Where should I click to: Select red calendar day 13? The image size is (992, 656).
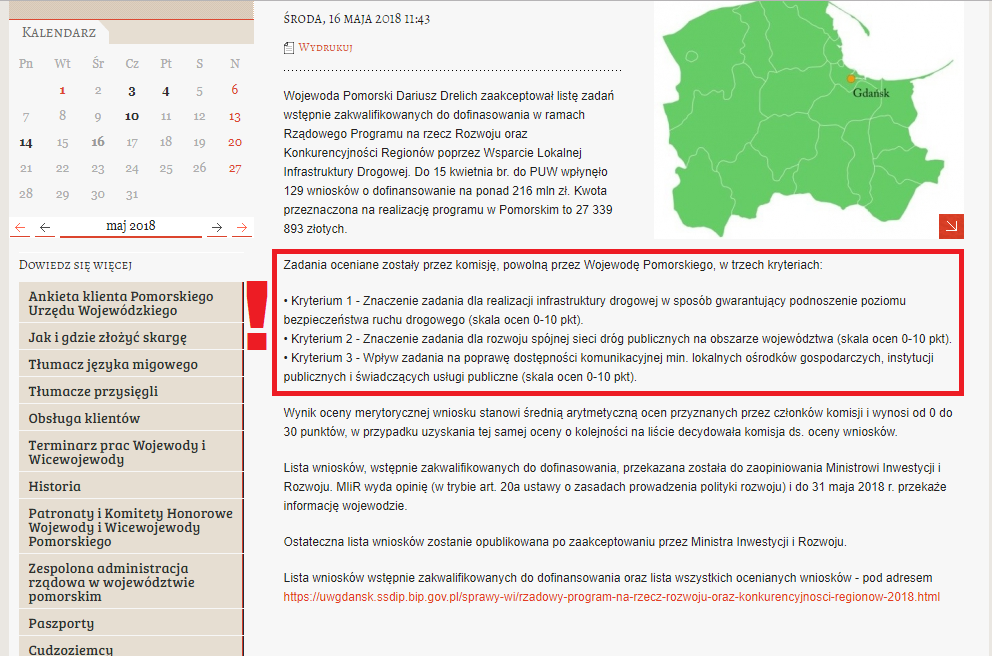pyautogui.click(x=235, y=116)
